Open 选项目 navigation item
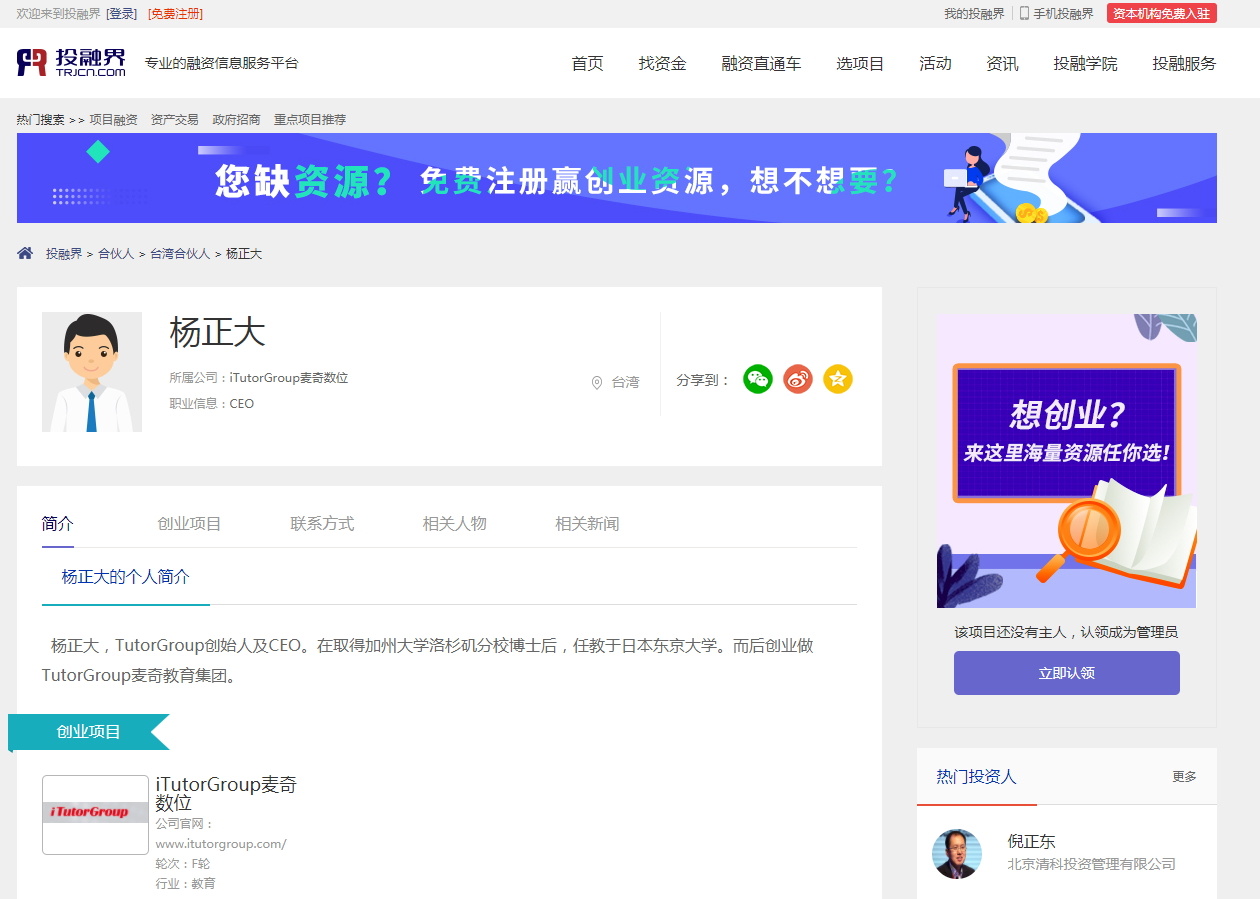This screenshot has width=1260, height=899. pyautogui.click(x=860, y=63)
